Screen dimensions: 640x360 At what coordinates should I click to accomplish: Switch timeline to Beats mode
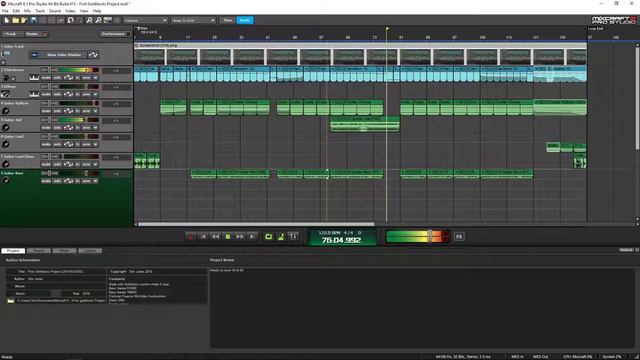[x=245, y=20]
